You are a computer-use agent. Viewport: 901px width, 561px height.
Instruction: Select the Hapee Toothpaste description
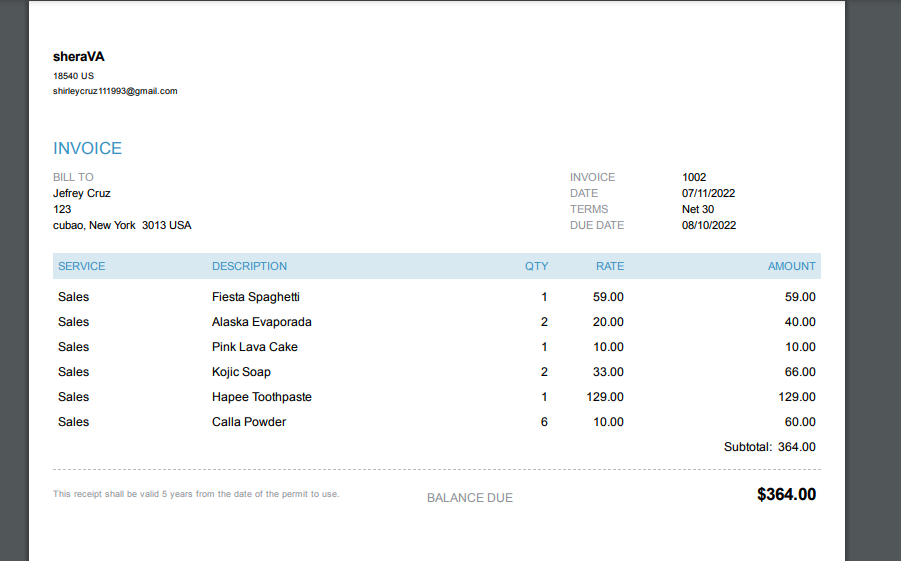[x=261, y=397]
